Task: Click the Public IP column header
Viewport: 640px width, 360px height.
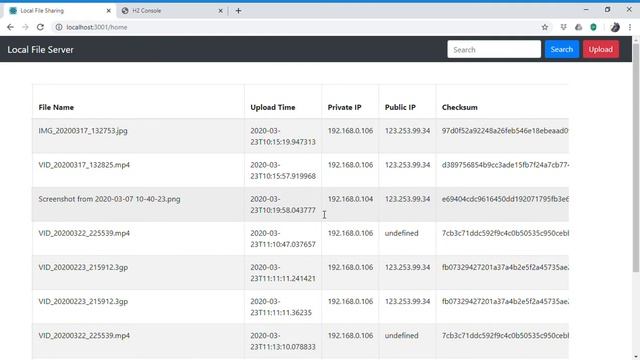Action: 400,107
